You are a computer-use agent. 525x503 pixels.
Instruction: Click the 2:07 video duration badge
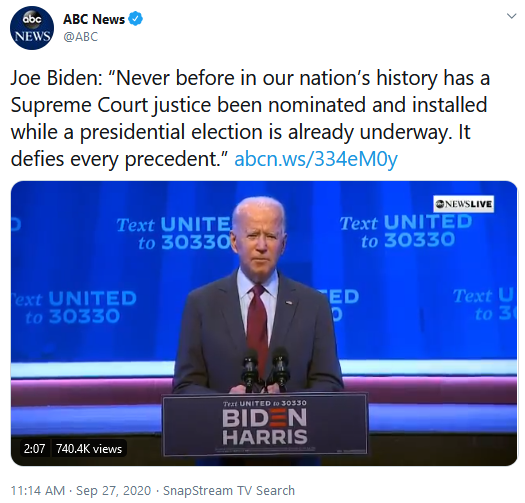tap(34, 448)
